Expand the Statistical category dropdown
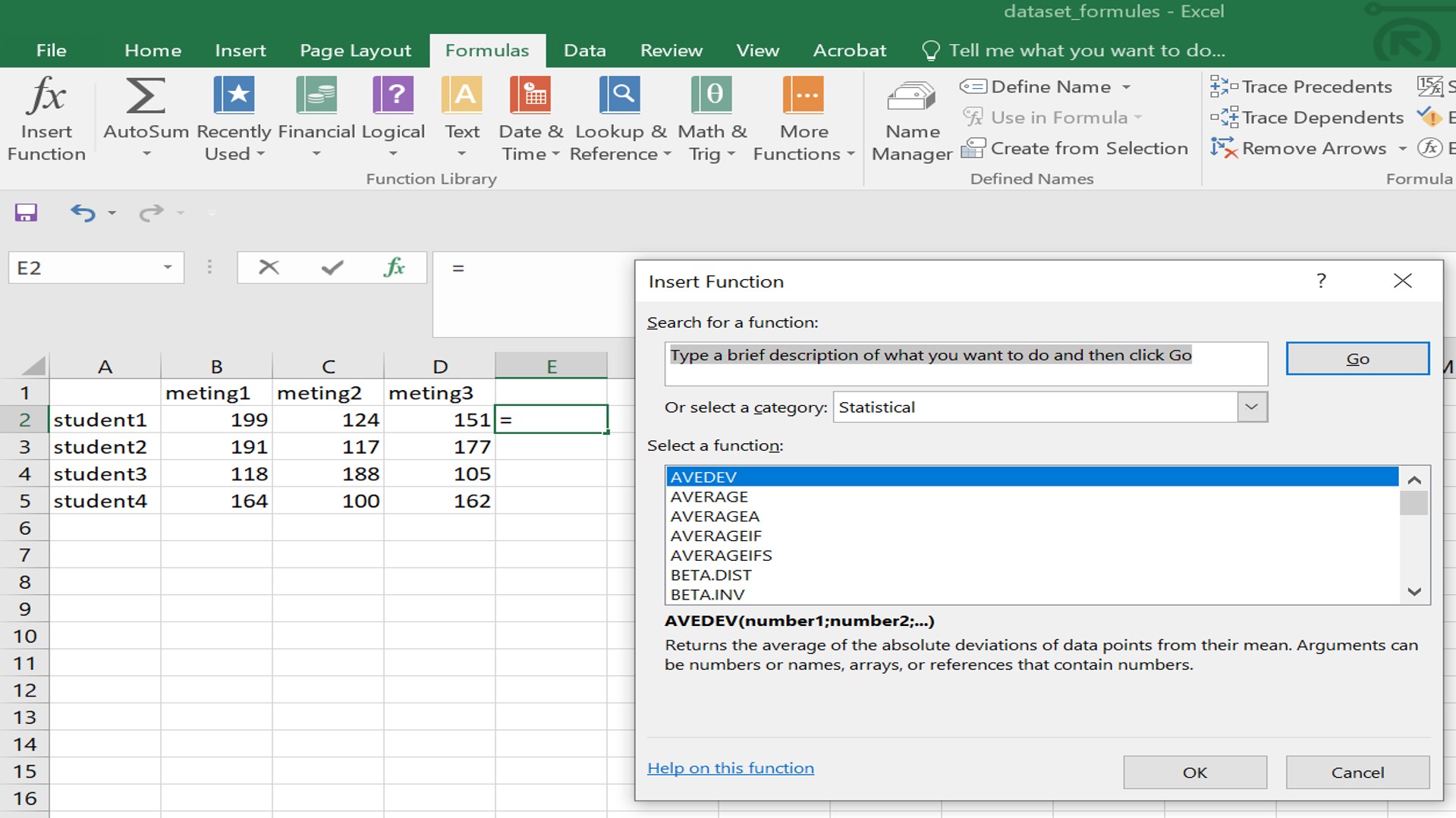Screen dimensions: 1456x818 pyautogui.click(x=1251, y=407)
